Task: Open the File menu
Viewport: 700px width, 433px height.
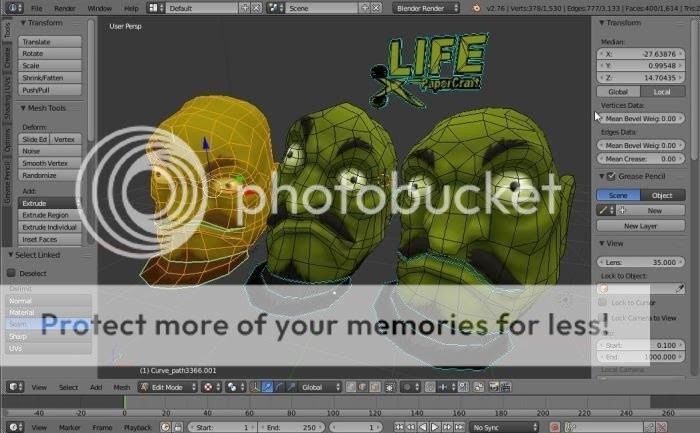Action: 37,8
